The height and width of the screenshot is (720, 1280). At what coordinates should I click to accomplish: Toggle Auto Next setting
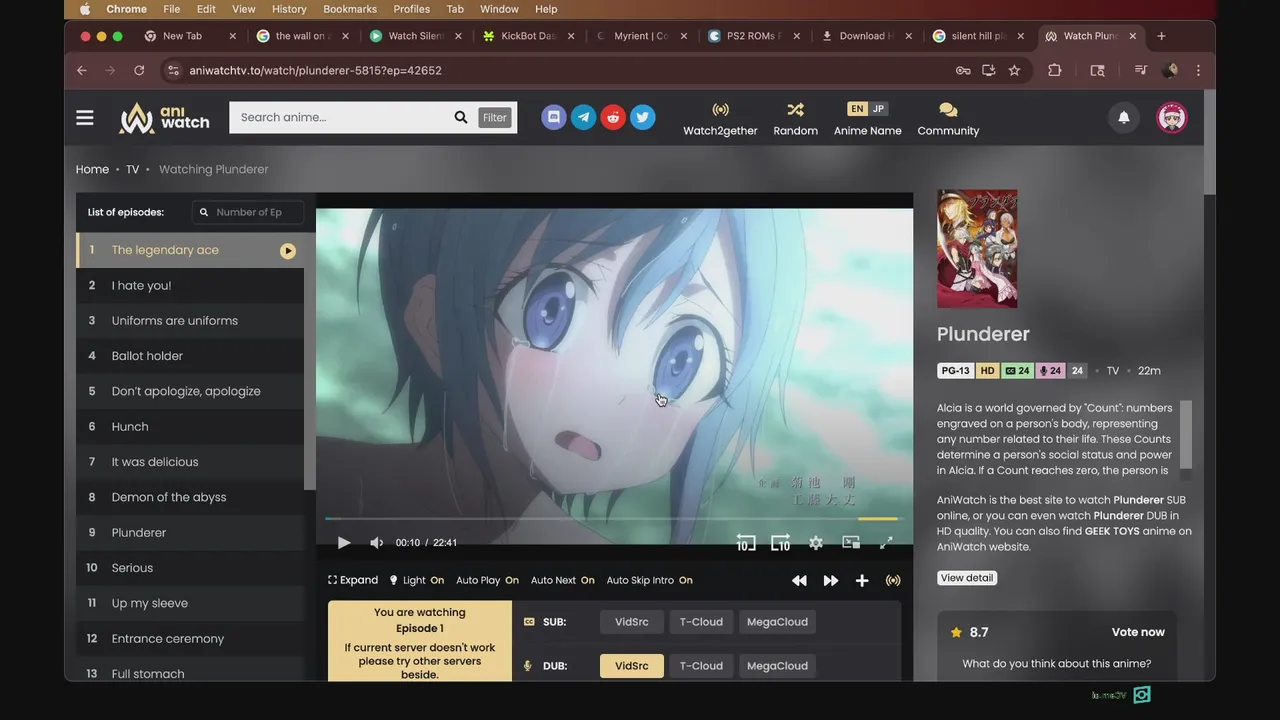click(562, 580)
